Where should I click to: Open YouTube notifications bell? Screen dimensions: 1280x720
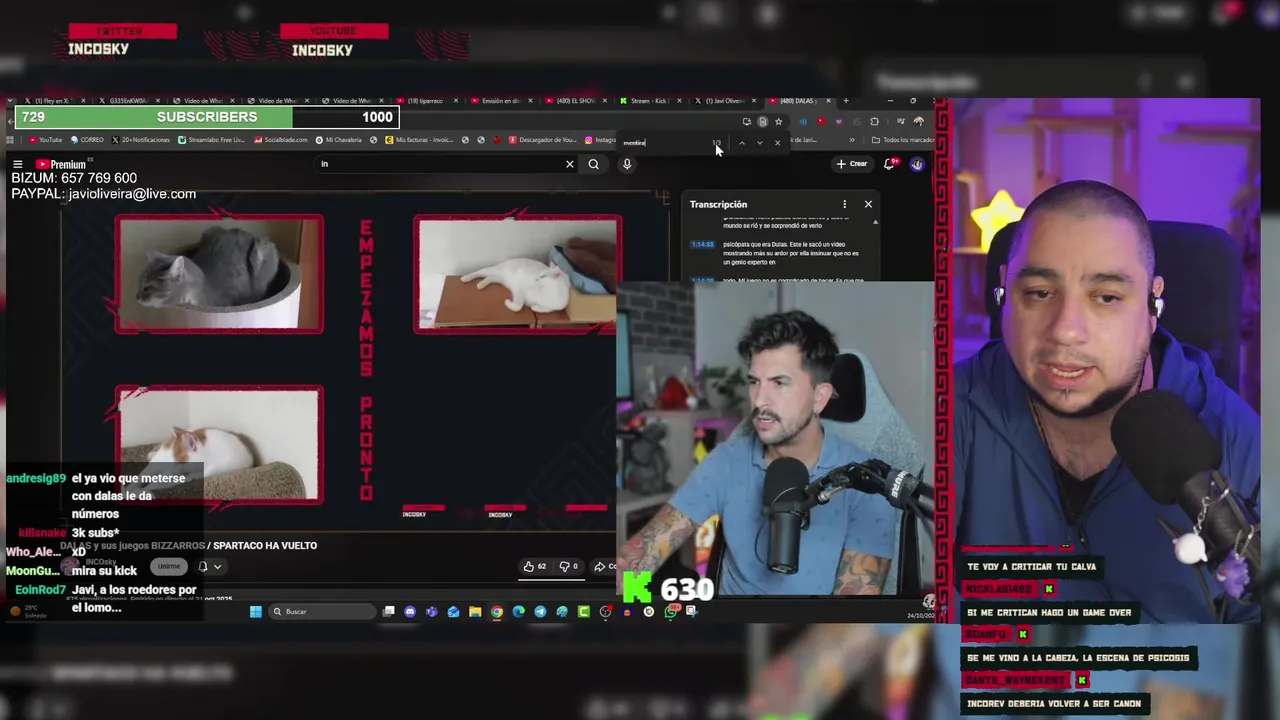click(889, 164)
